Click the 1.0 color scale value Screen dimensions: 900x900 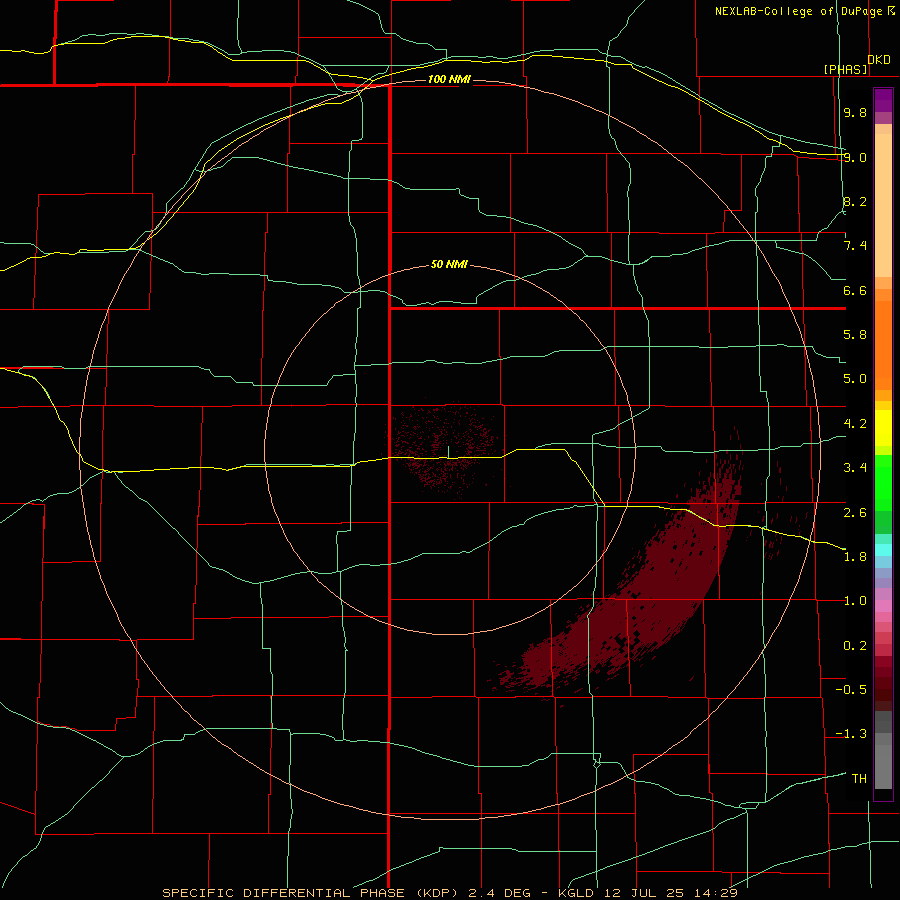tap(855, 601)
